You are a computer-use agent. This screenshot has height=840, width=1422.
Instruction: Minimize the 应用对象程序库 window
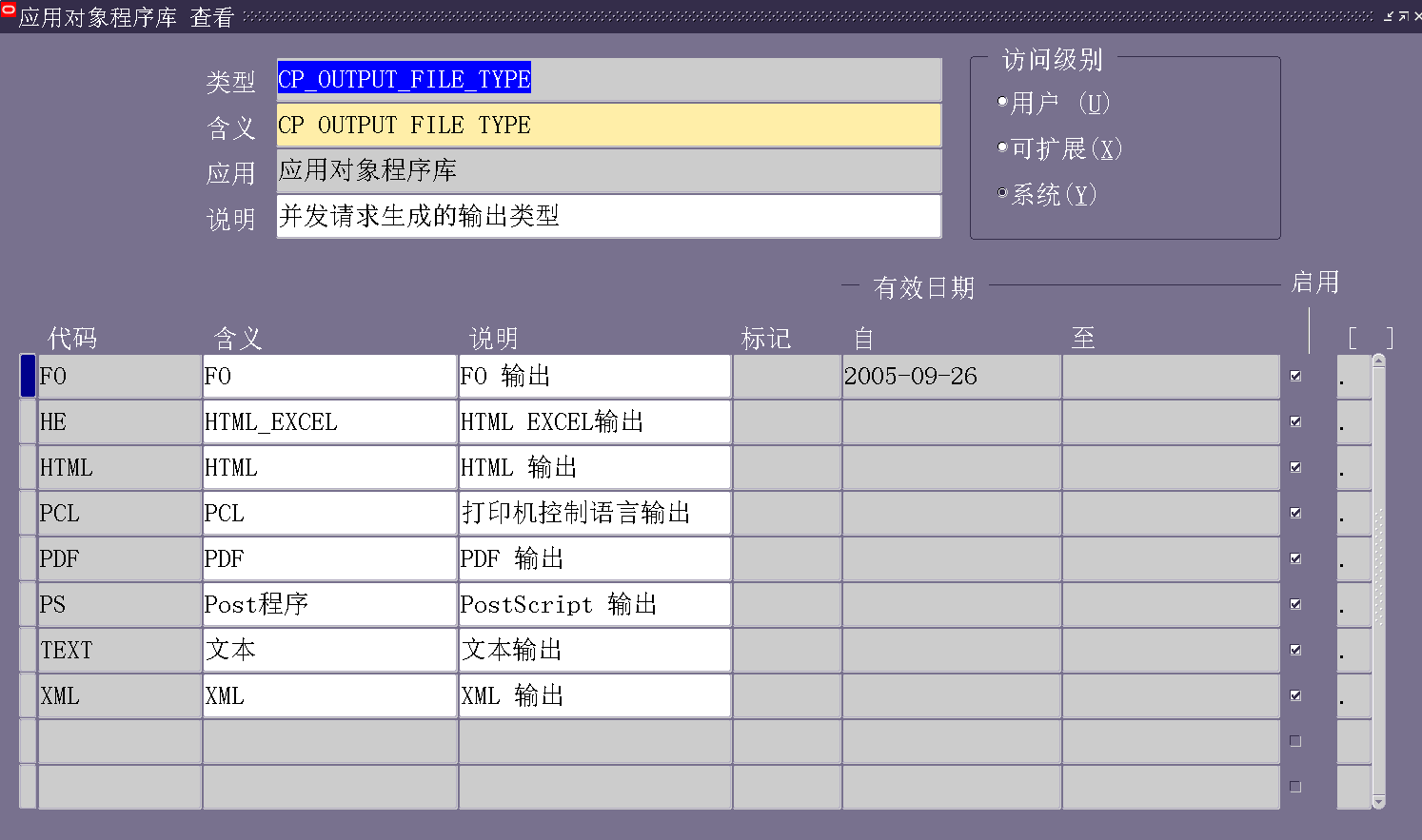(x=1389, y=16)
